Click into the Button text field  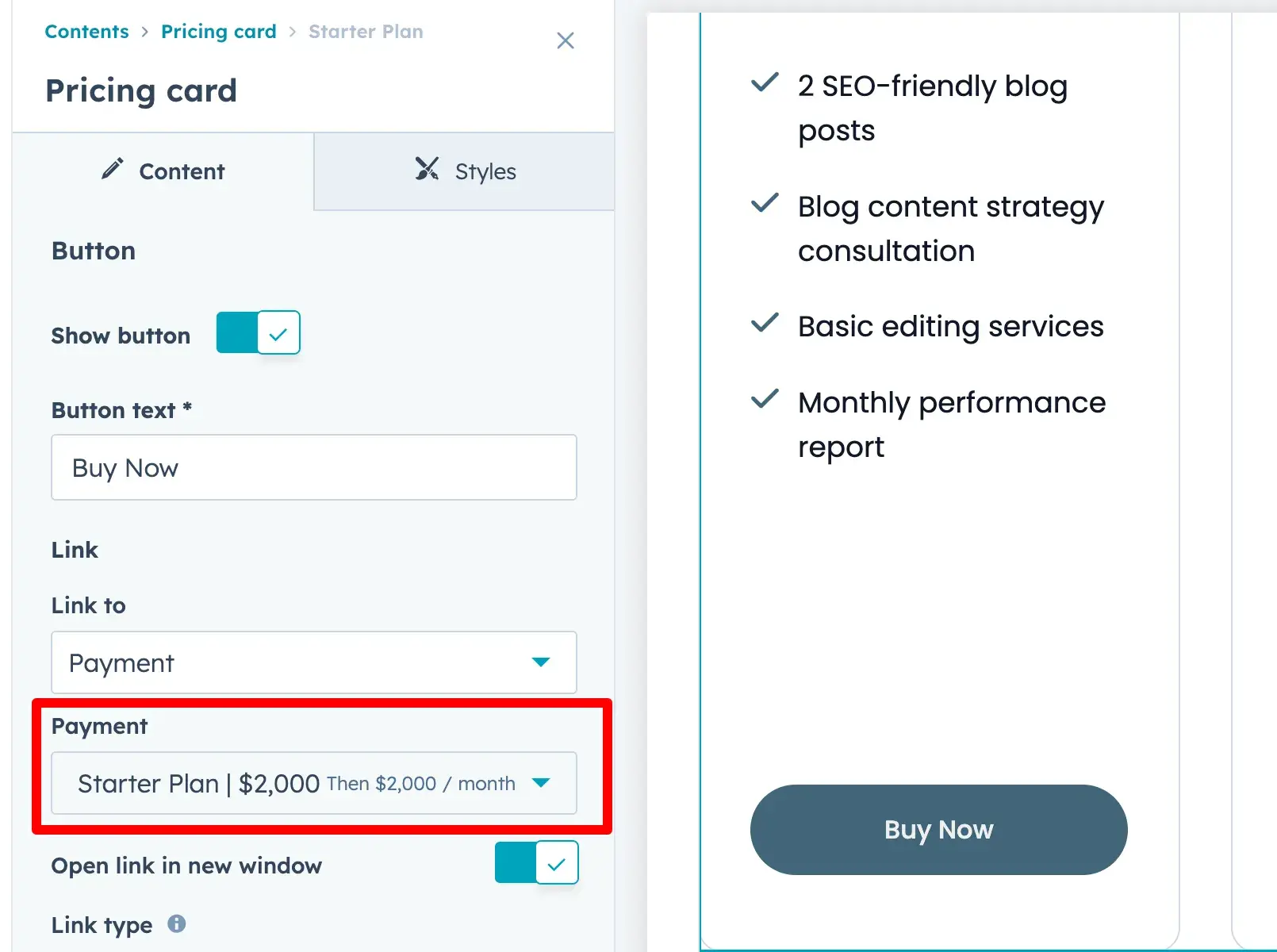313,467
